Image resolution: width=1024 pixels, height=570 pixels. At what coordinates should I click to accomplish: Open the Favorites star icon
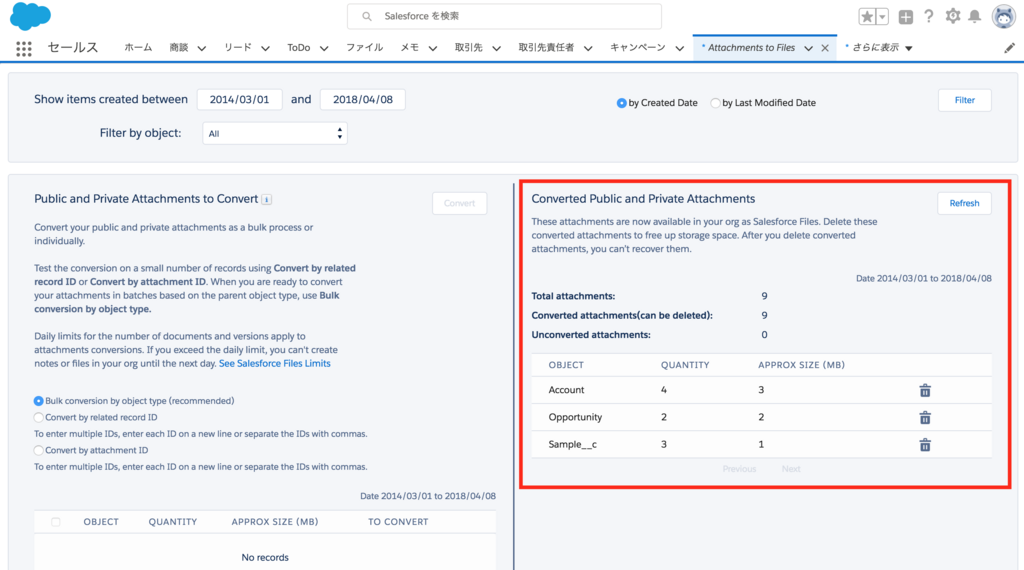(867, 17)
